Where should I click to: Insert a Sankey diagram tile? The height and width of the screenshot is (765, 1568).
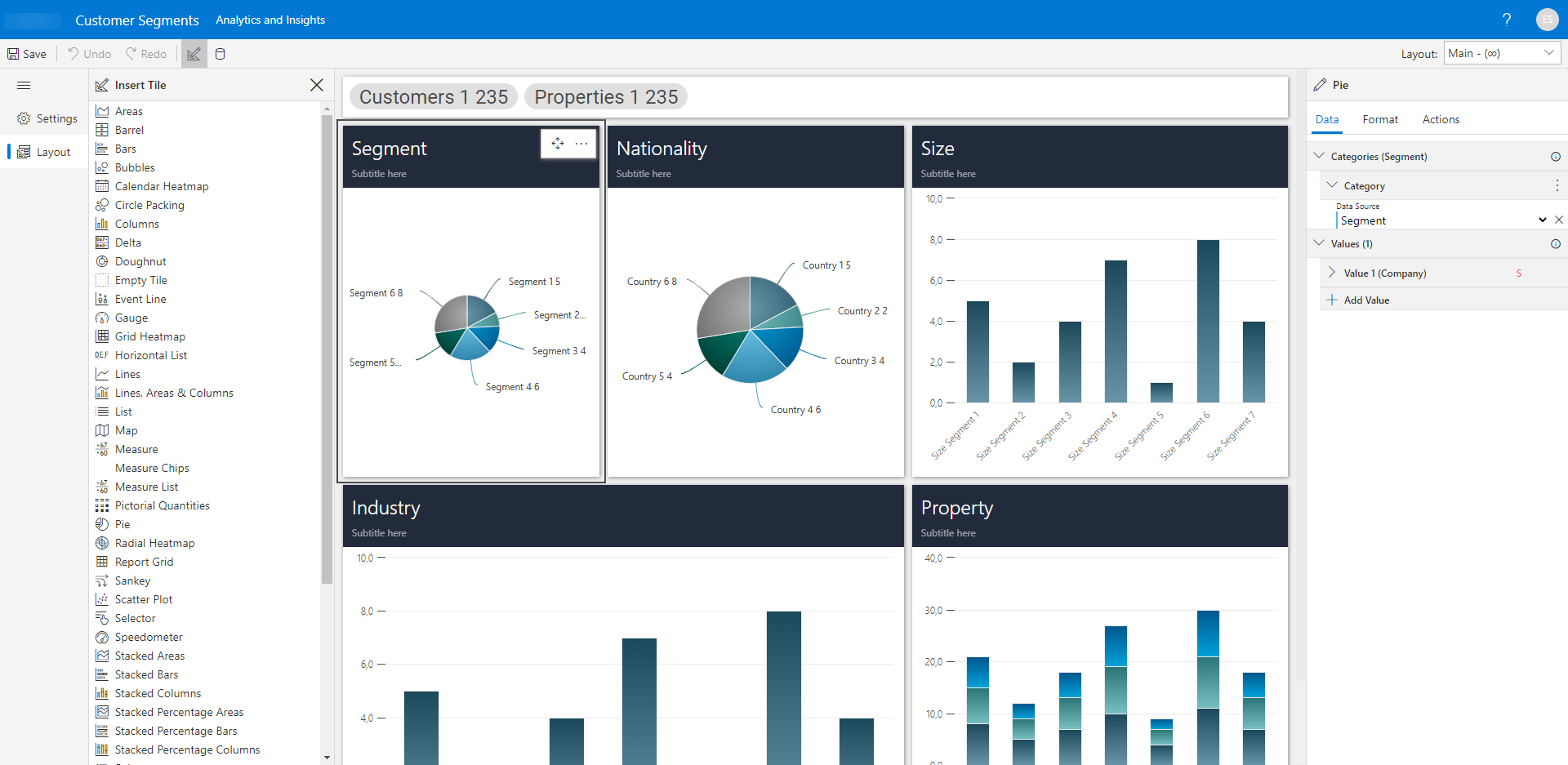[x=132, y=580]
